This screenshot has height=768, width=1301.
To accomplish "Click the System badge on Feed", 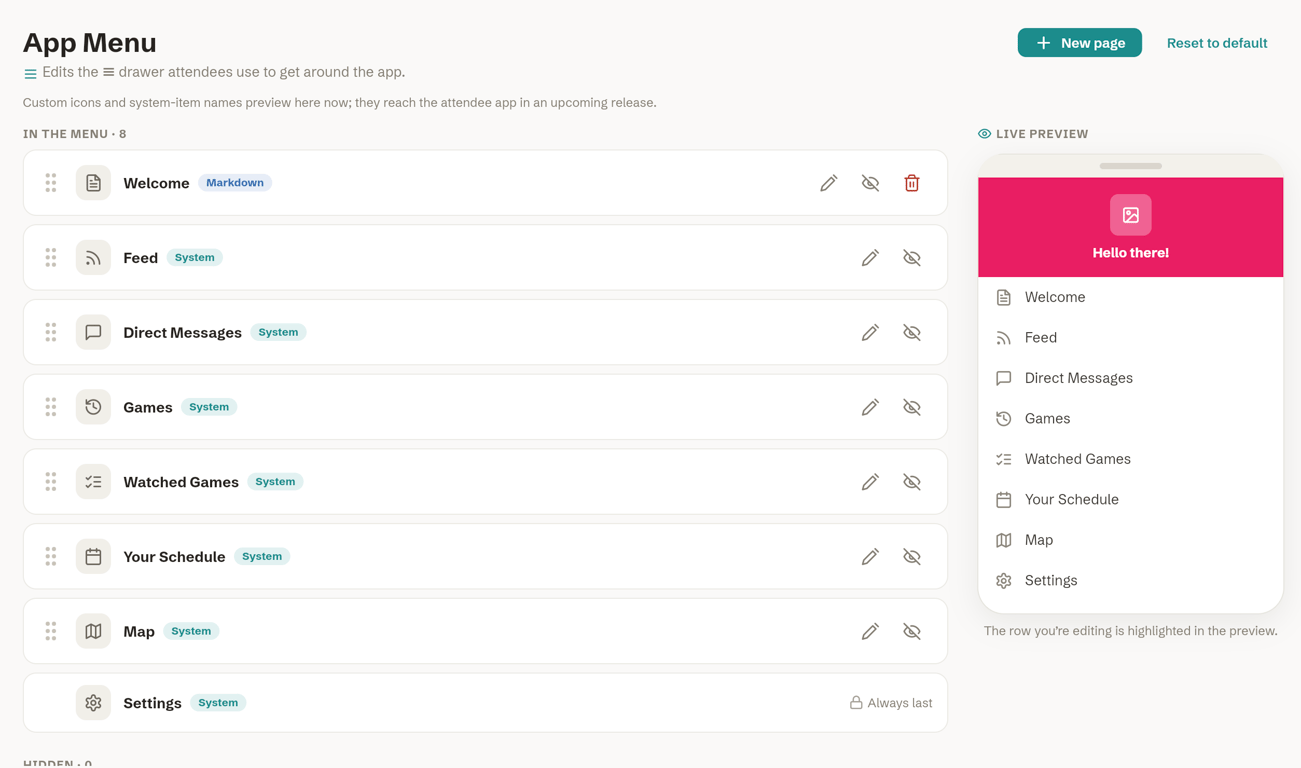I will 194,258.
